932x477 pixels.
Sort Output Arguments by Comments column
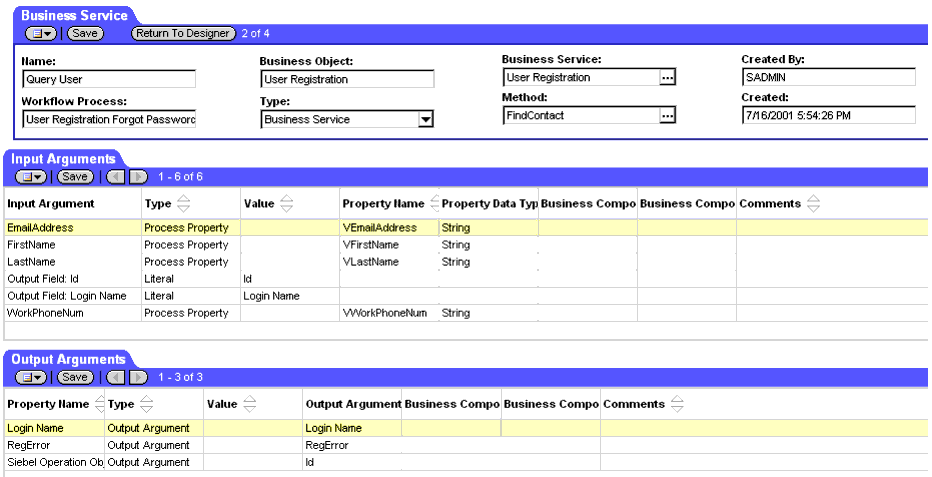point(677,405)
